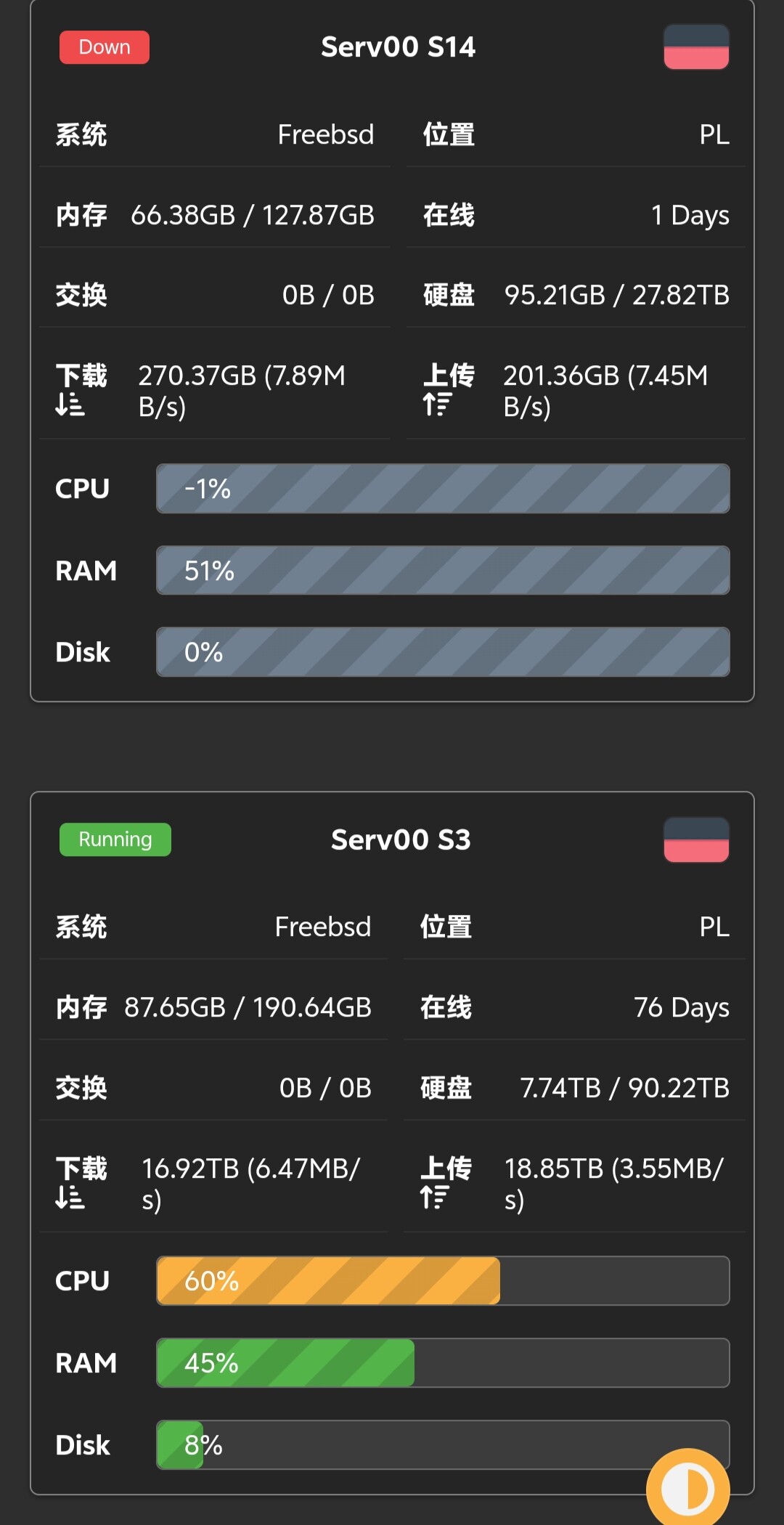Click the Serv00 S14 RAM 51% bar

[443, 571]
